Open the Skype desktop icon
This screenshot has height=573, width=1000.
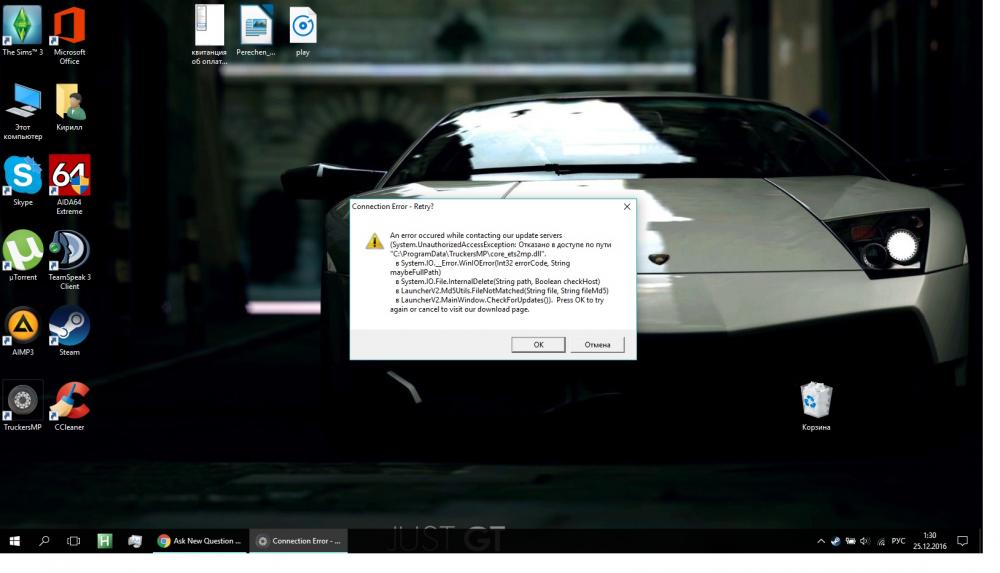[23, 176]
